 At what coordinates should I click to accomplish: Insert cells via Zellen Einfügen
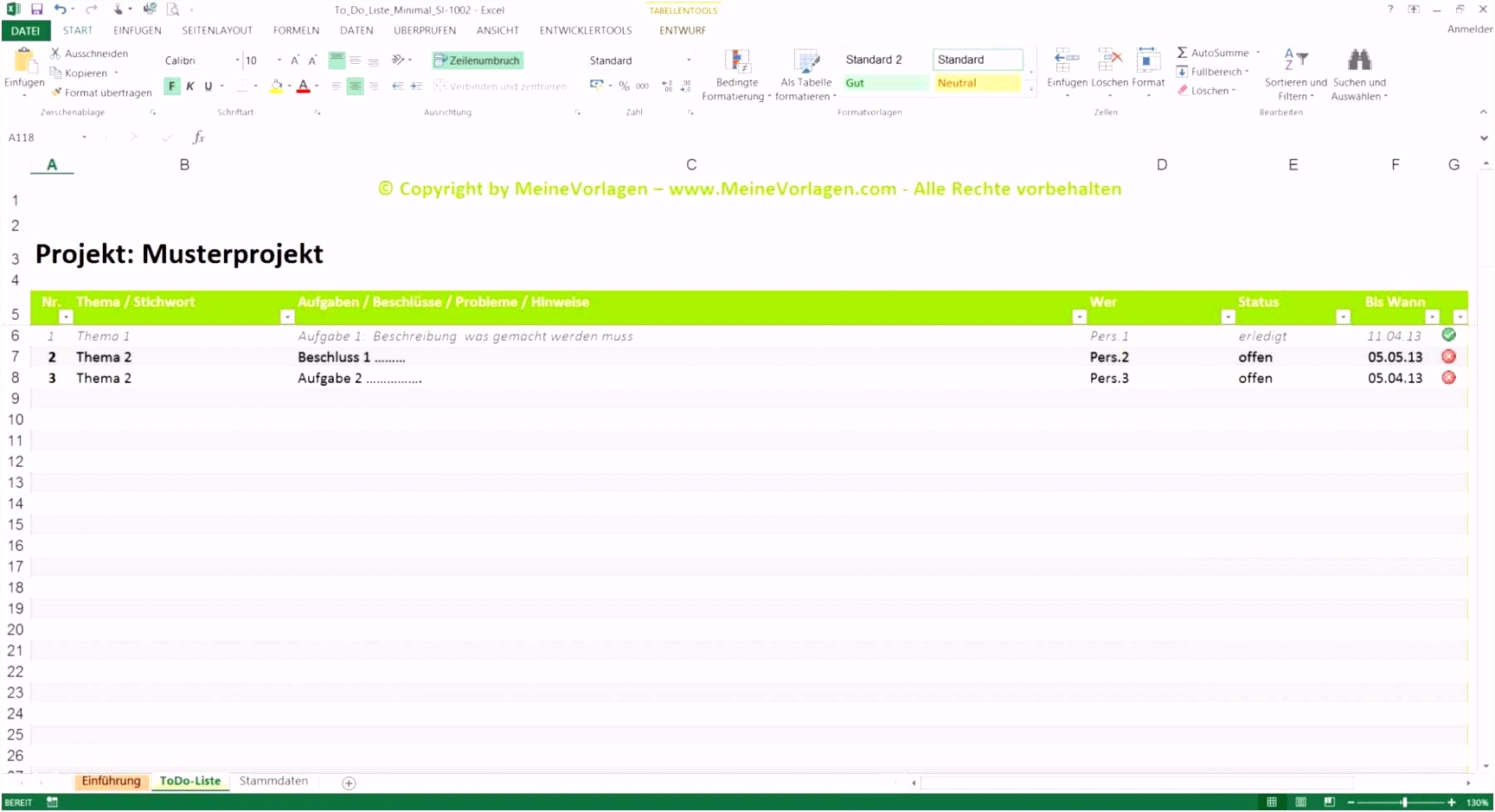coord(1067,71)
